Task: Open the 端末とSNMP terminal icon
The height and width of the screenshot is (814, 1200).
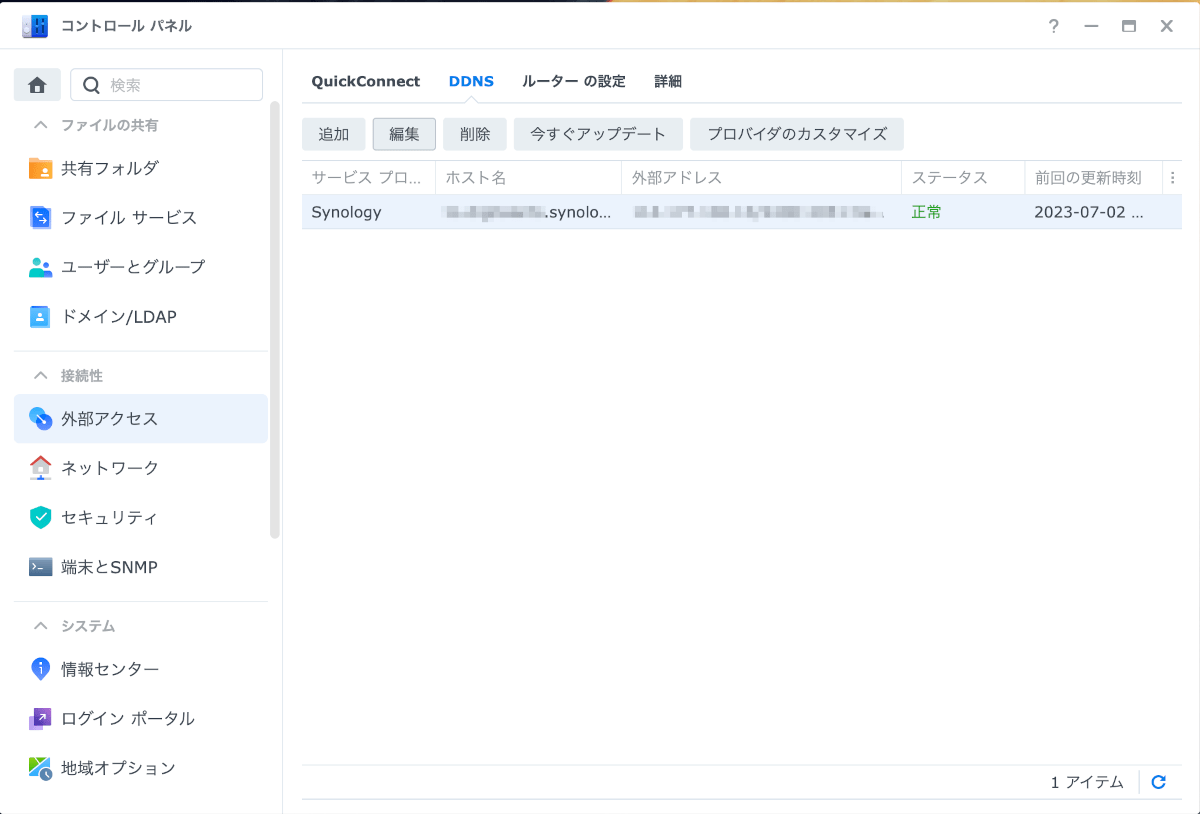Action: [x=40, y=567]
